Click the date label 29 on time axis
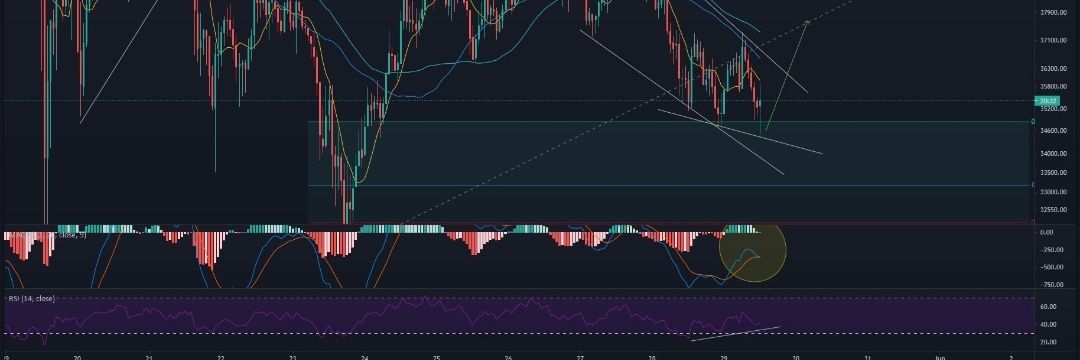This screenshot has width=1080, height=360. click(724, 357)
